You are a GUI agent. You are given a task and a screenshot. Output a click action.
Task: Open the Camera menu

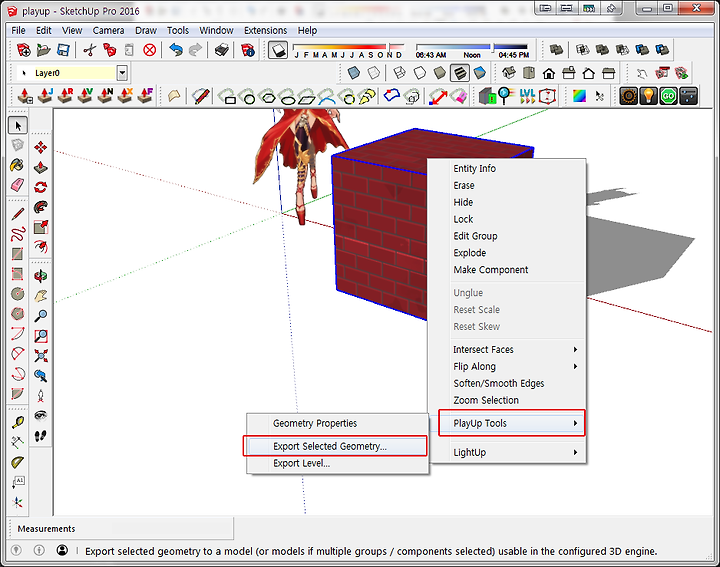click(x=108, y=30)
